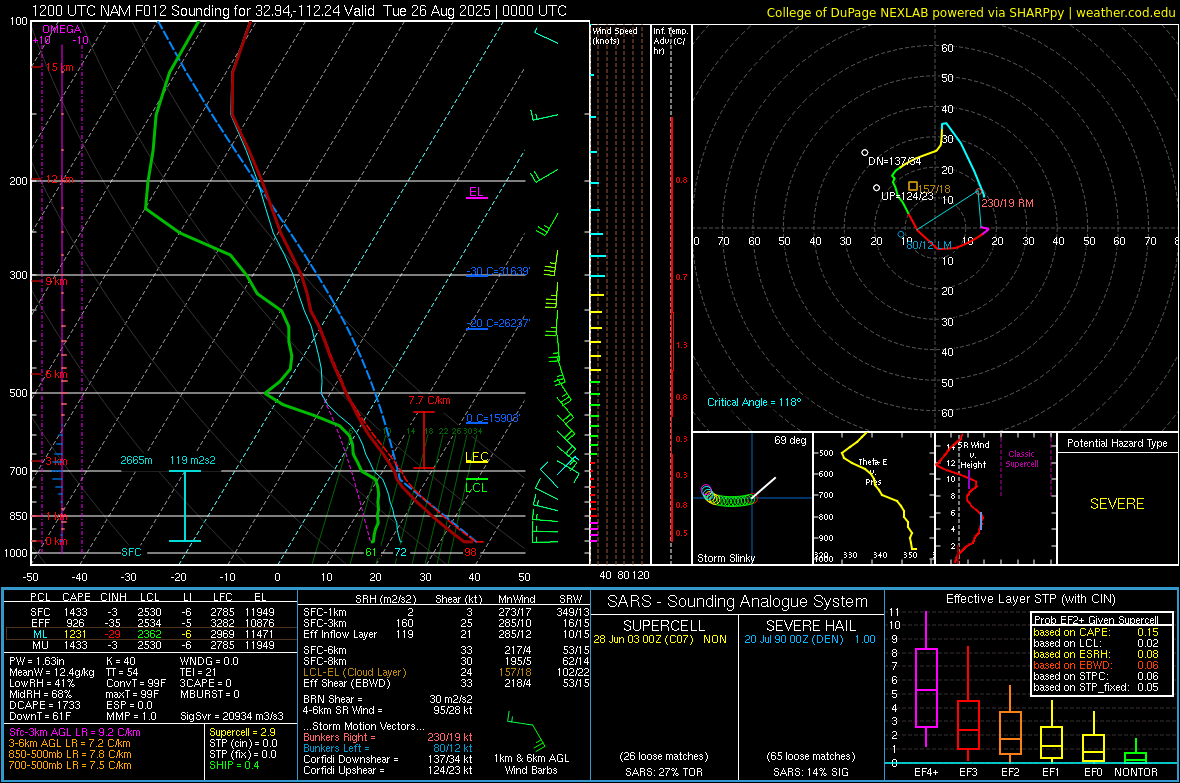1180x783 pixels.
Task: Click the 230/19 RM storm motion label
Action: coord(1007,203)
